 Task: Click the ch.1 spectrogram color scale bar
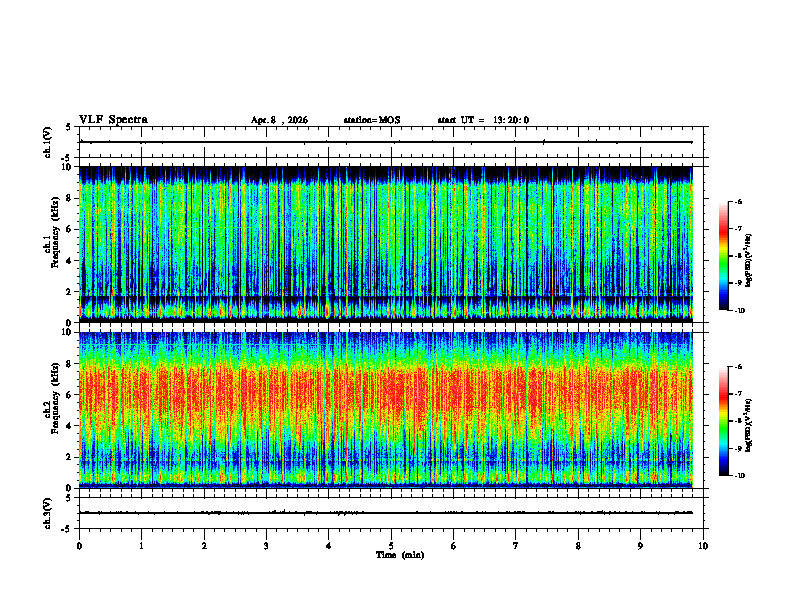tap(723, 256)
